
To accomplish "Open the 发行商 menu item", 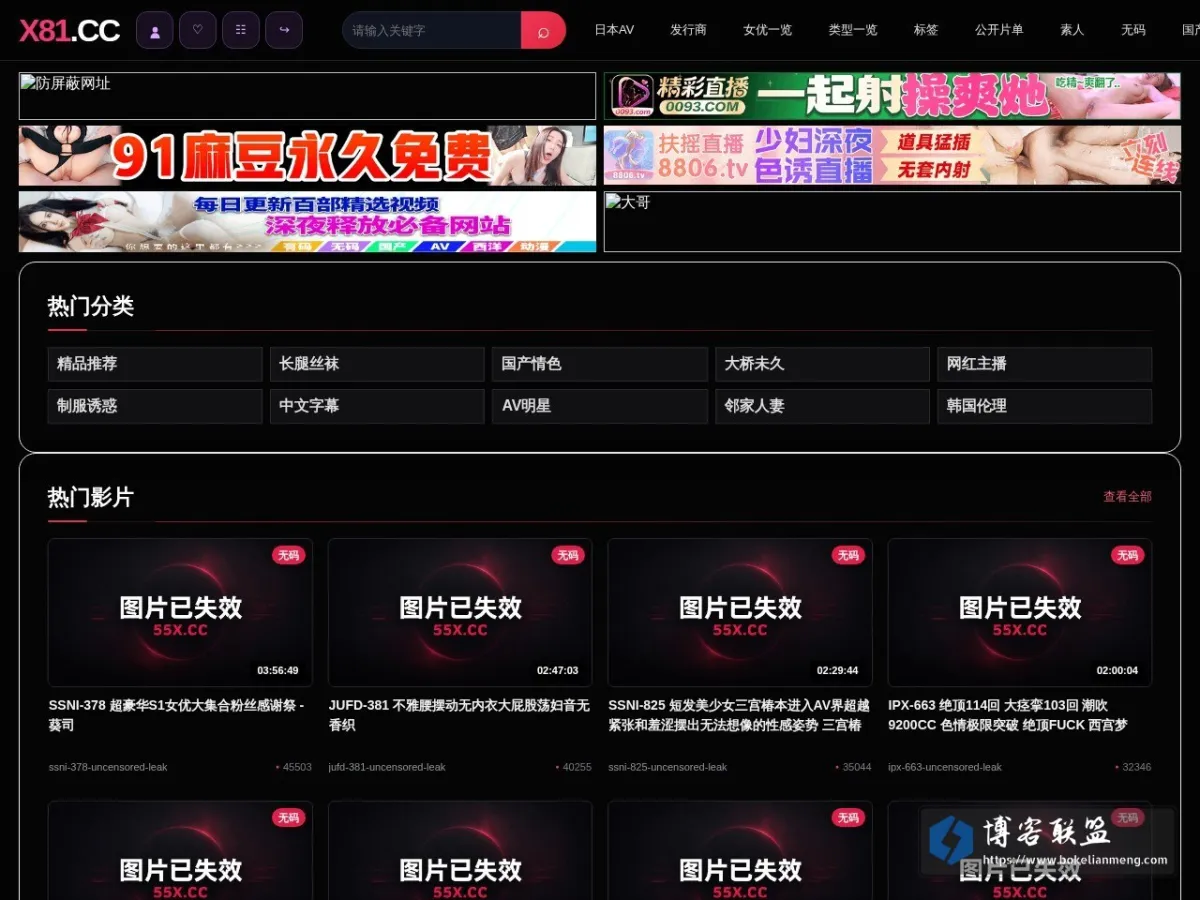I will pos(688,30).
